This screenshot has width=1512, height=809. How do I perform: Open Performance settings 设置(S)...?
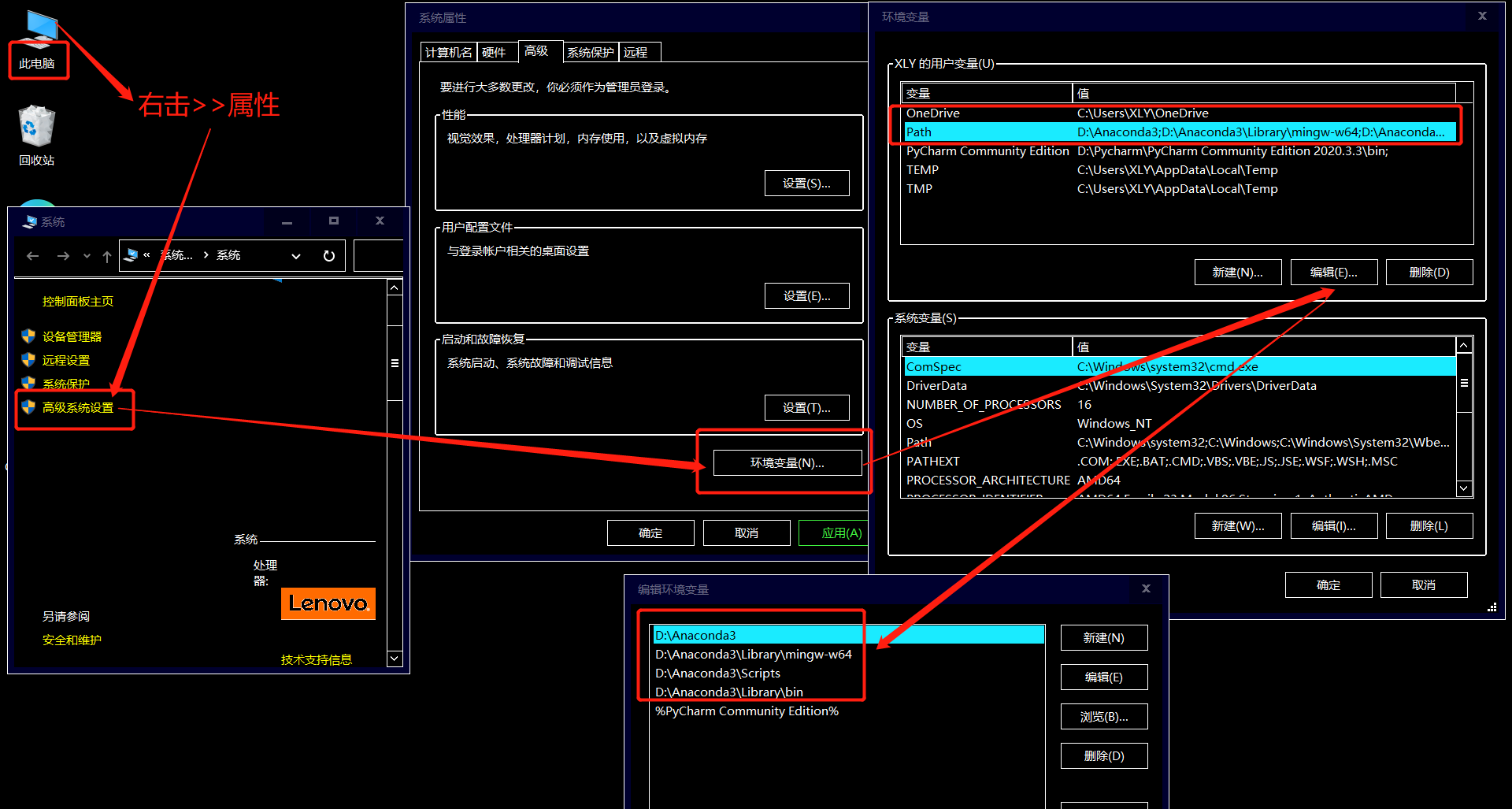pyautogui.click(x=807, y=184)
